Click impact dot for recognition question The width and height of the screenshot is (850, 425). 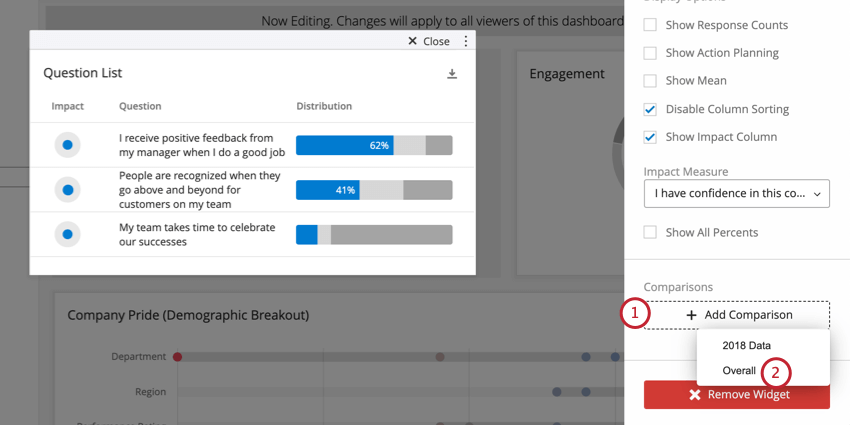(x=67, y=190)
